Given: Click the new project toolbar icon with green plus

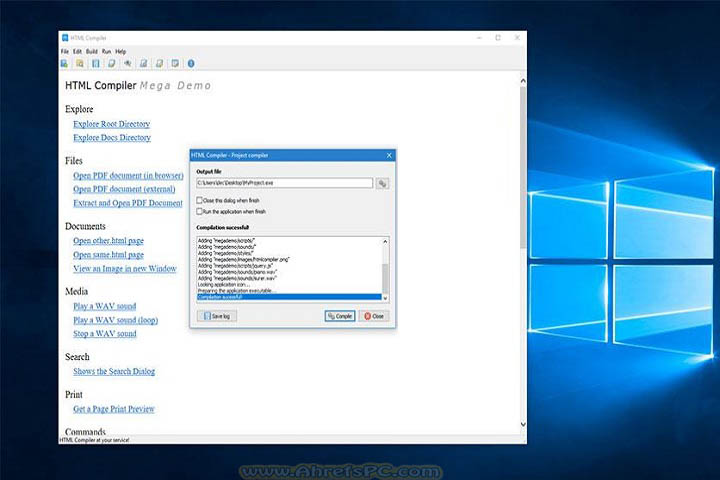Looking at the screenshot, I should coord(64,63).
